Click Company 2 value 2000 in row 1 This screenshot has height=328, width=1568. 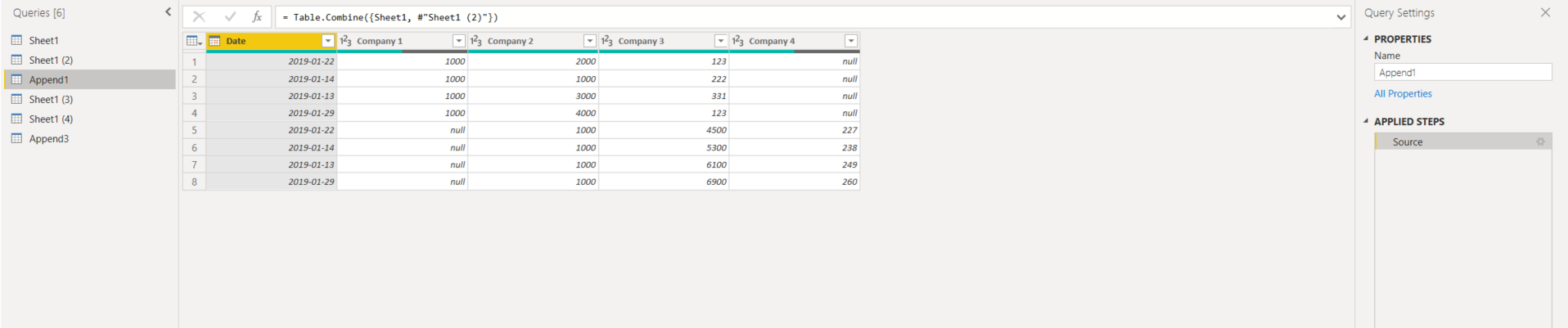(x=533, y=61)
